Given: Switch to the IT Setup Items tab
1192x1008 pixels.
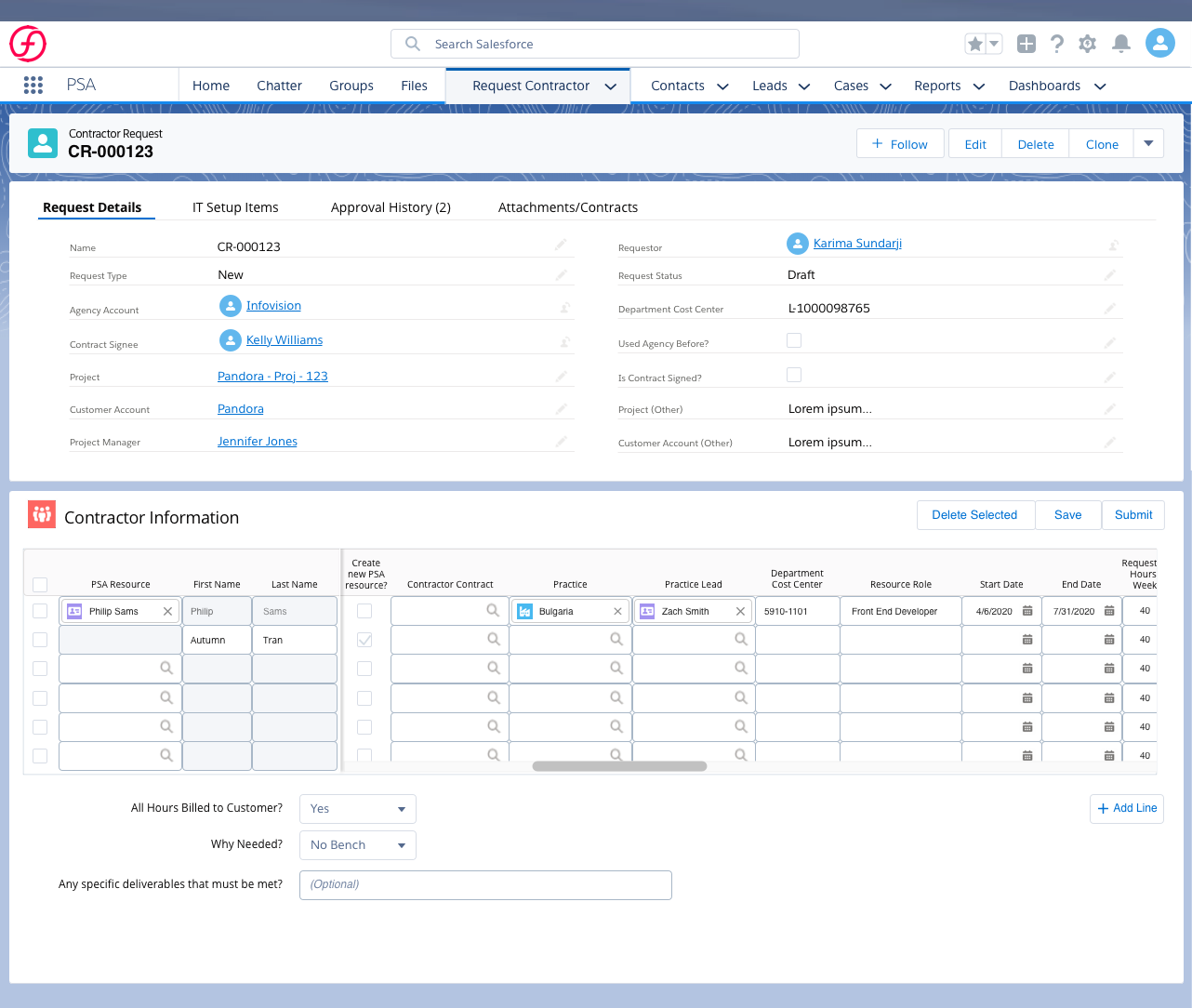Looking at the screenshot, I should click(235, 207).
